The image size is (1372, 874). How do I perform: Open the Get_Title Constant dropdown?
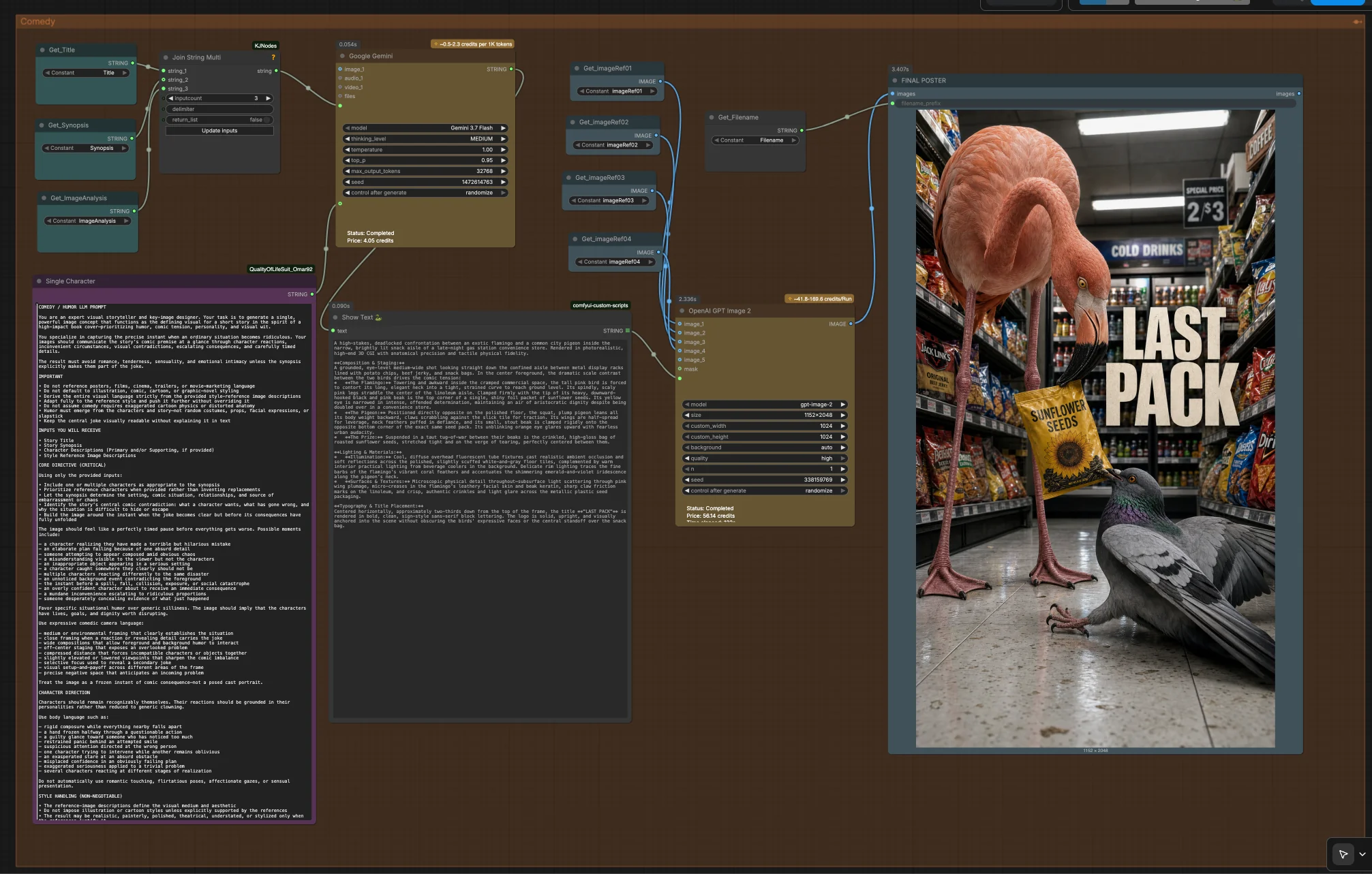pyautogui.click(x=86, y=73)
